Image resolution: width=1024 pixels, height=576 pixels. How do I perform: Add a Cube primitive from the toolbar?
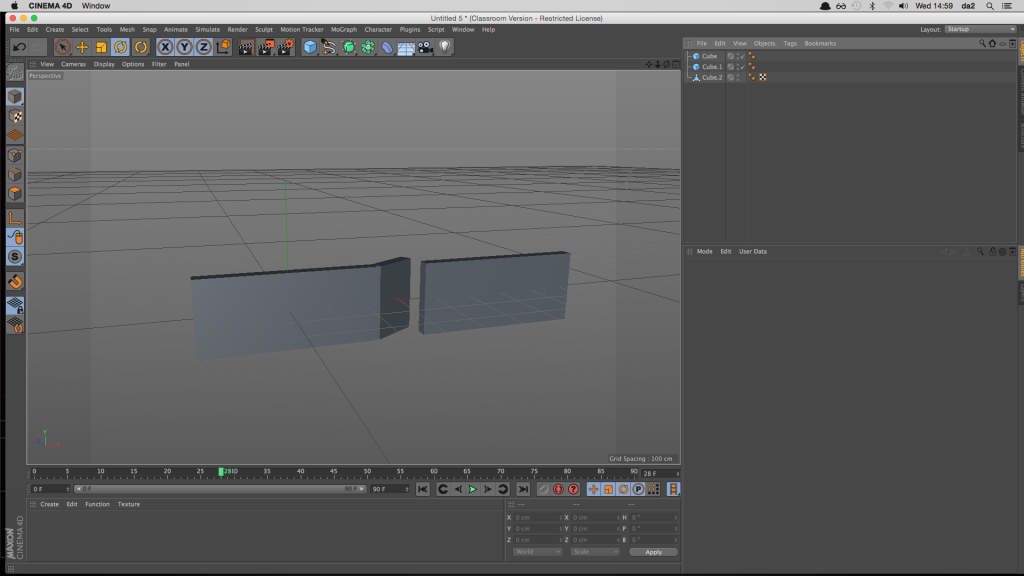pos(310,46)
